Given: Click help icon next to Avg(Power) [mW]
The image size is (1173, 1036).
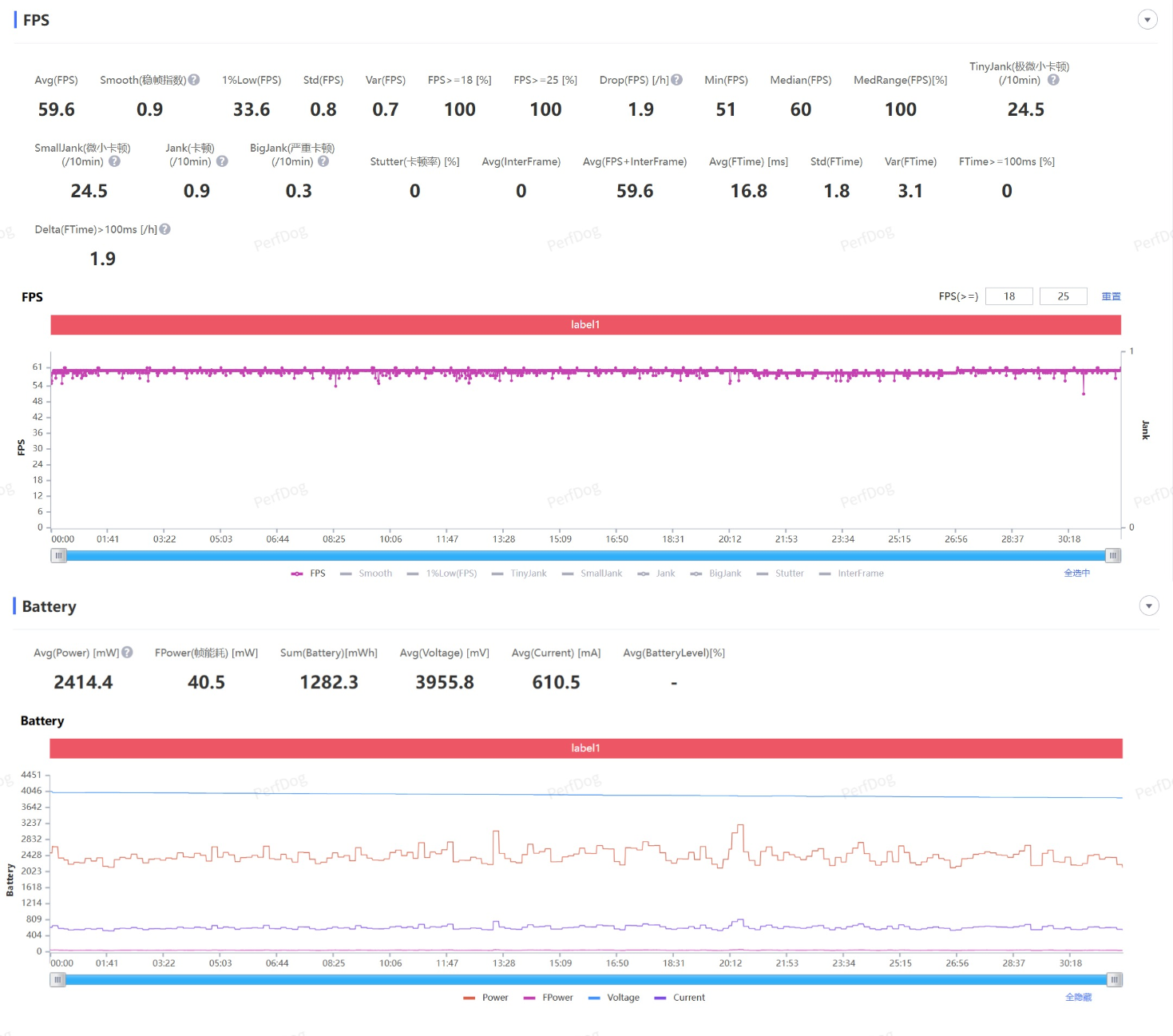Looking at the screenshot, I should tap(128, 653).
